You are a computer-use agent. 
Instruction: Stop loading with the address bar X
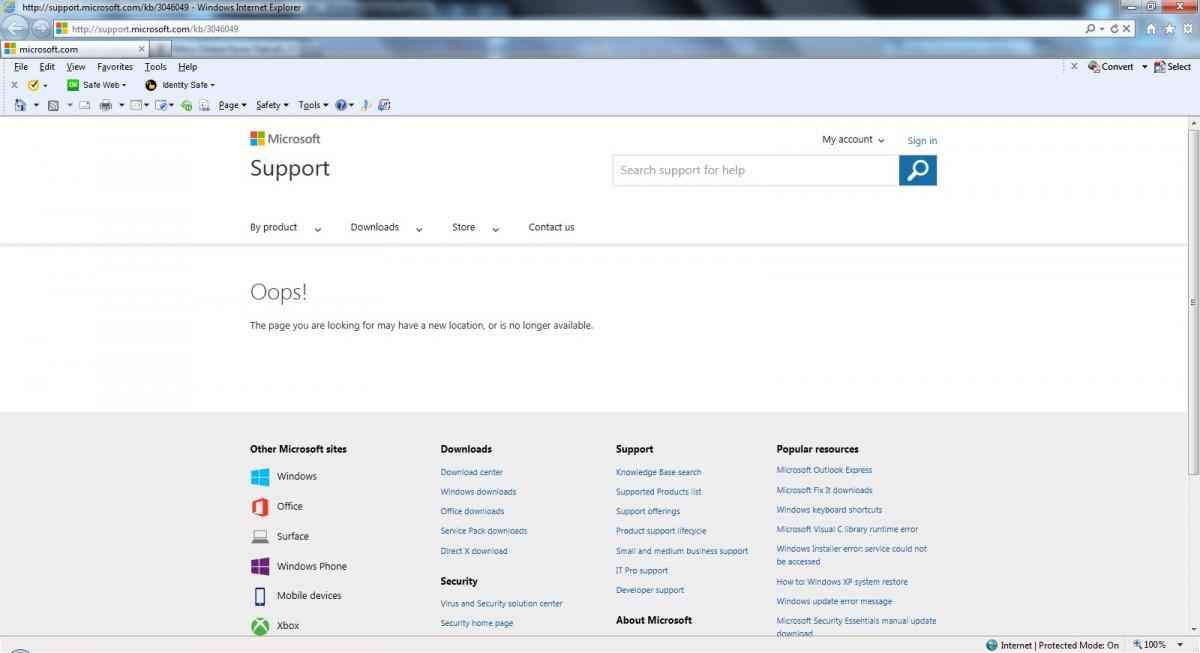click(x=1127, y=29)
